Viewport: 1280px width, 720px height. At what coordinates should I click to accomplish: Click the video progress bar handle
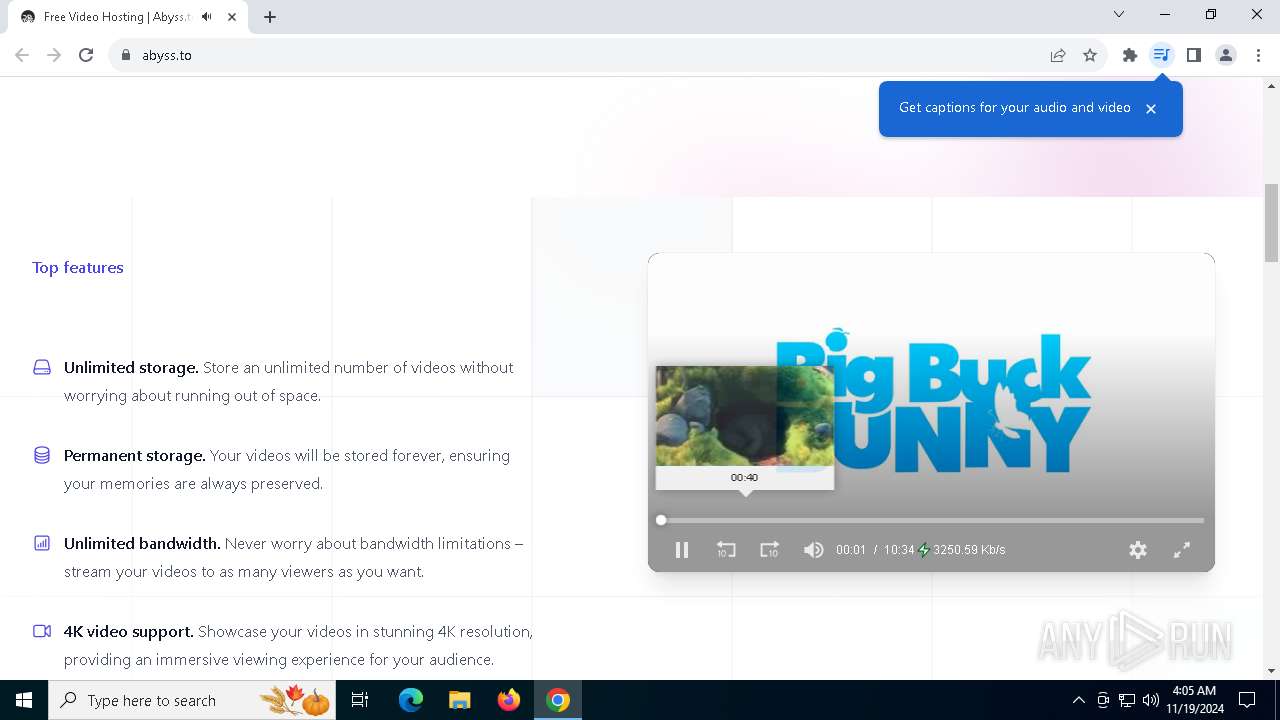pyautogui.click(x=661, y=520)
